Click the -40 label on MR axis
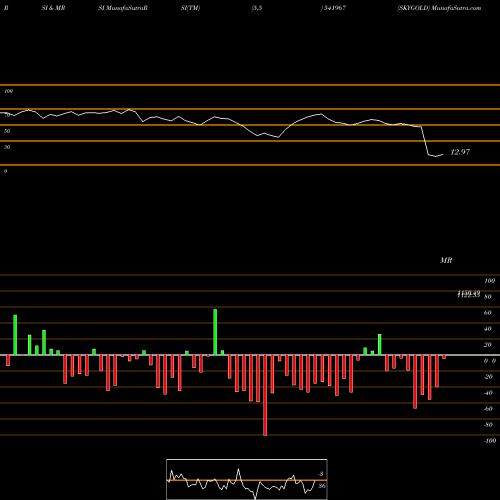This screenshot has height=500, width=500. point(488,393)
